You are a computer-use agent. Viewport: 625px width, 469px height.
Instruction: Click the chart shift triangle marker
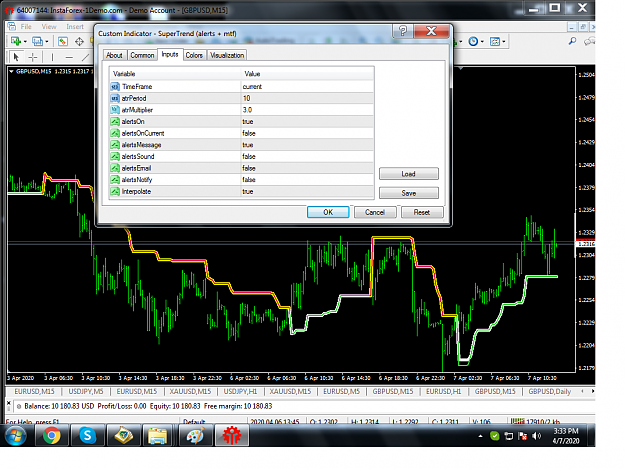click(461, 69)
